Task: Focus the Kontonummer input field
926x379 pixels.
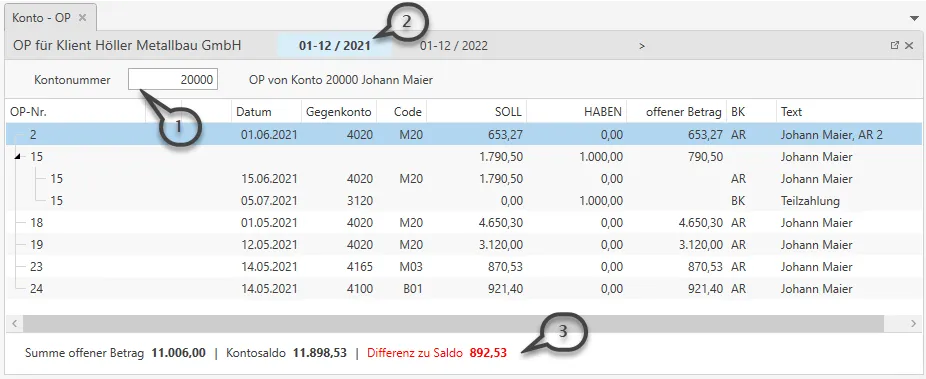Action: tap(173, 80)
